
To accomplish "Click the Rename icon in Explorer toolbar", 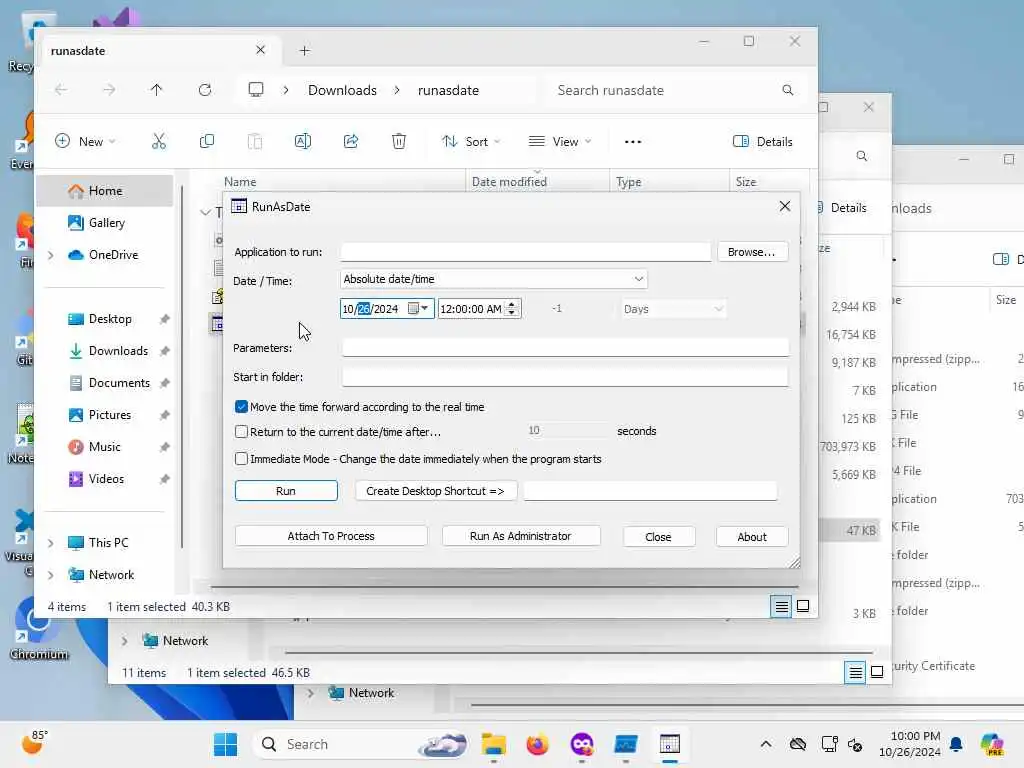I will pyautogui.click(x=303, y=141).
